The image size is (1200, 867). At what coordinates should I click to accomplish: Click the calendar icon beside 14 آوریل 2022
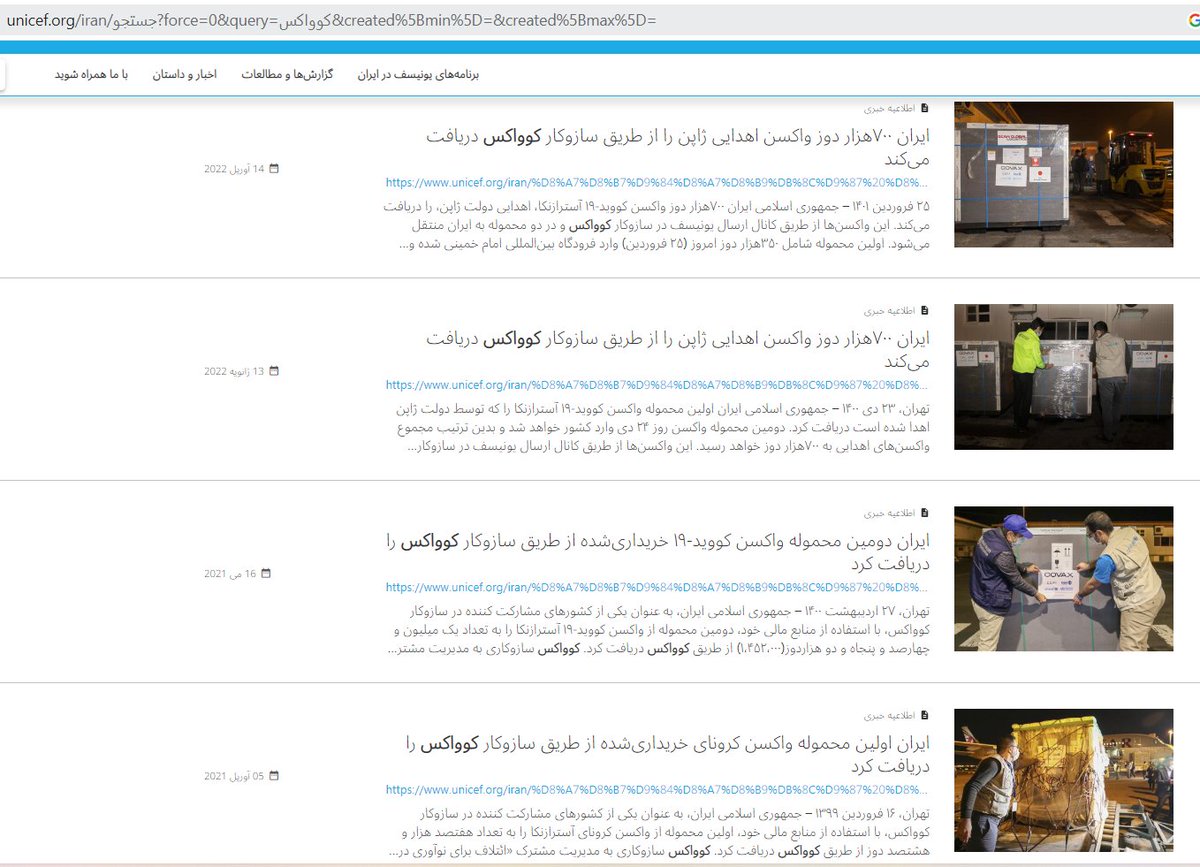(274, 169)
